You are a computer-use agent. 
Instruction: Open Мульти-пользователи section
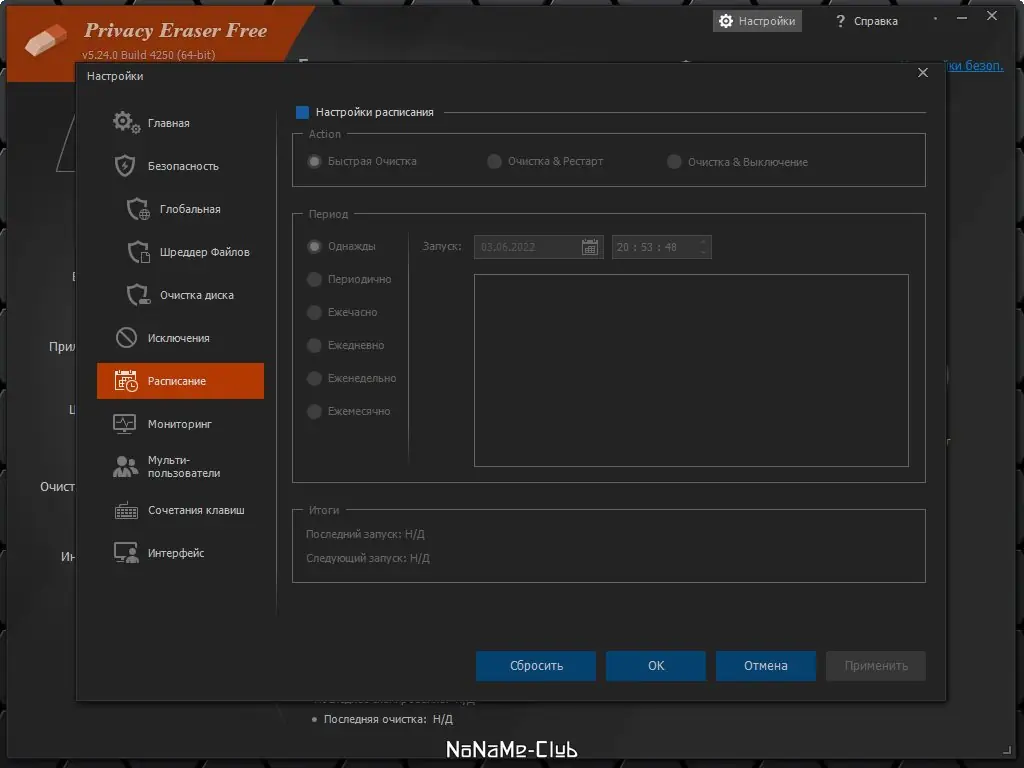(x=180, y=467)
